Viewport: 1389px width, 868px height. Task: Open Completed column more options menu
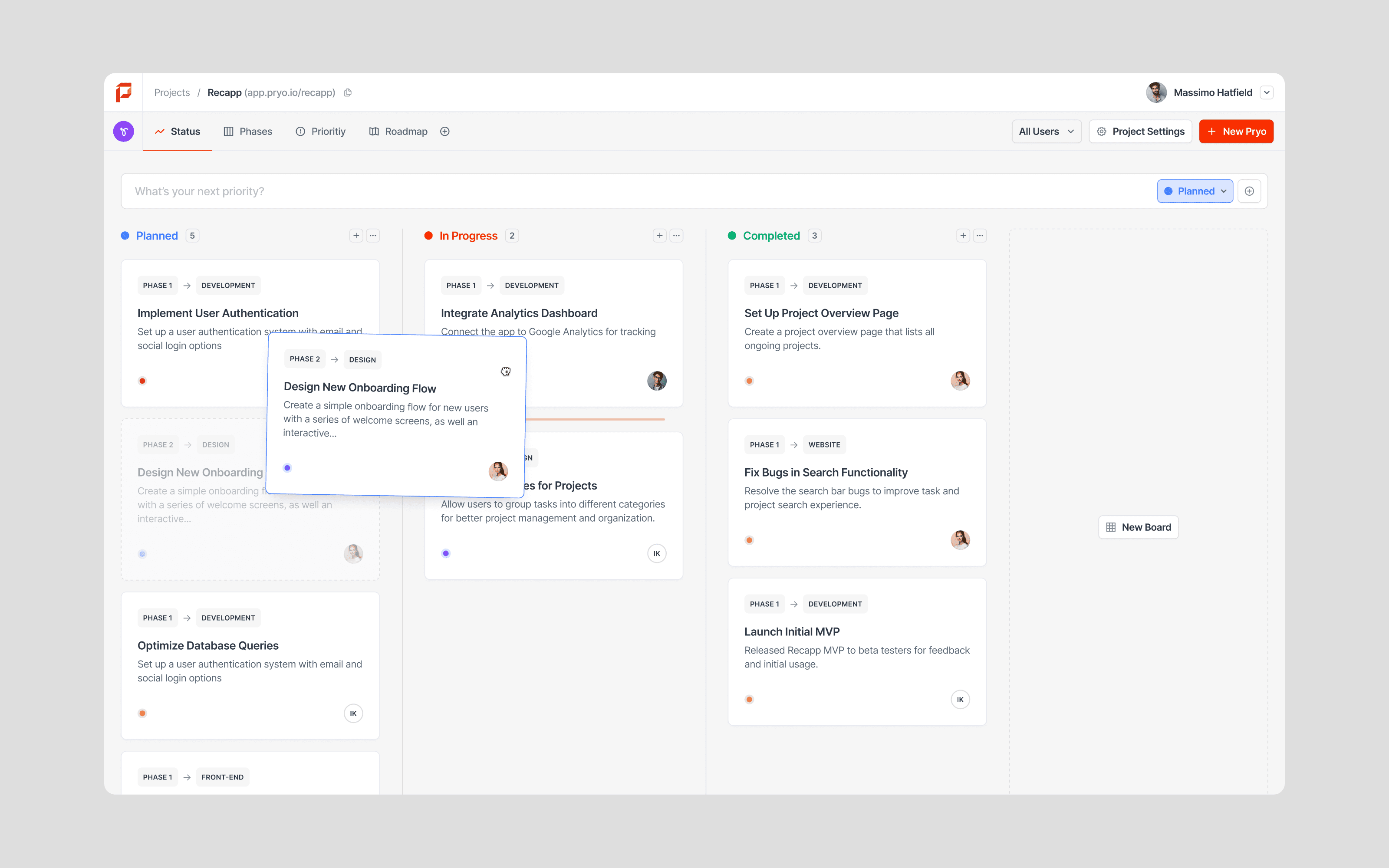980,235
